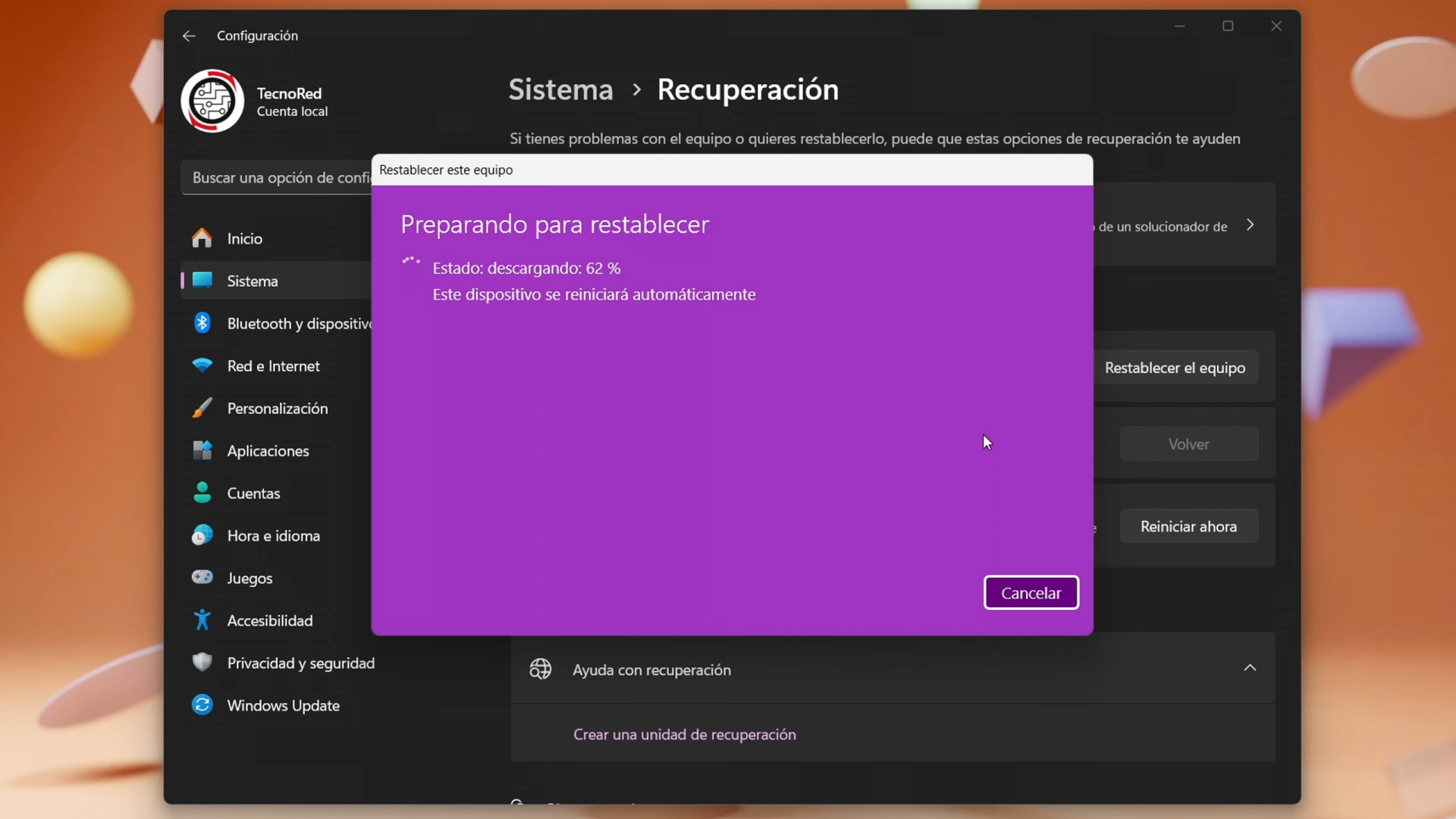Navigate to Sistema via breadcrumb
Viewport: 1456px width, 819px height.
560,89
